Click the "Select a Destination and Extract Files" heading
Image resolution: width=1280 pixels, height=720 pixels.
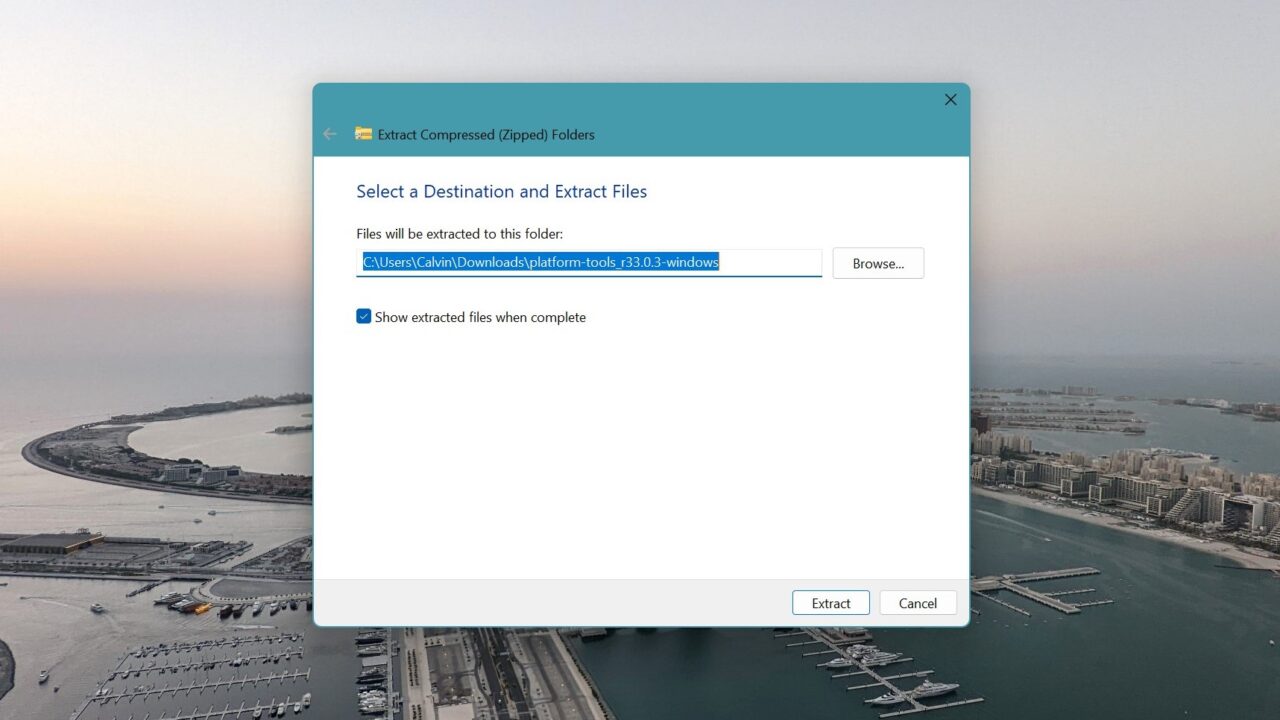tap(501, 191)
